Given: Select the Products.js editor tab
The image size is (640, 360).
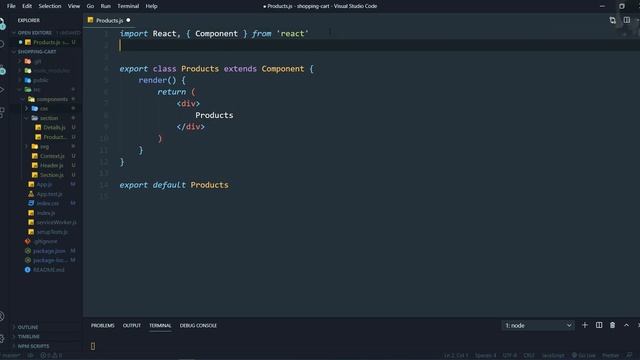Looking at the screenshot, I should click(109, 20).
